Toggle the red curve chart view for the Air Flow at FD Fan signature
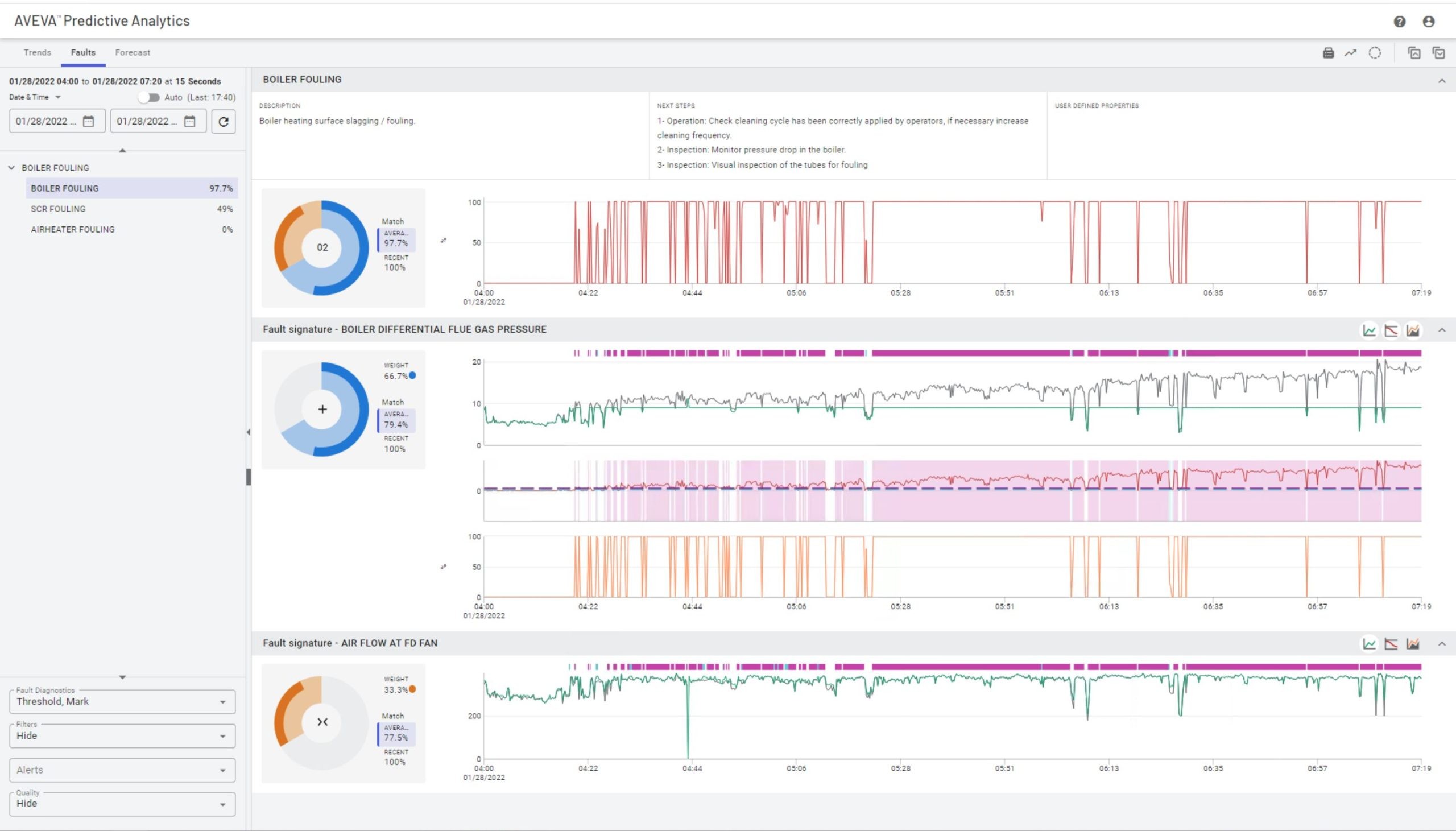The image size is (1456, 831). 1391,644
